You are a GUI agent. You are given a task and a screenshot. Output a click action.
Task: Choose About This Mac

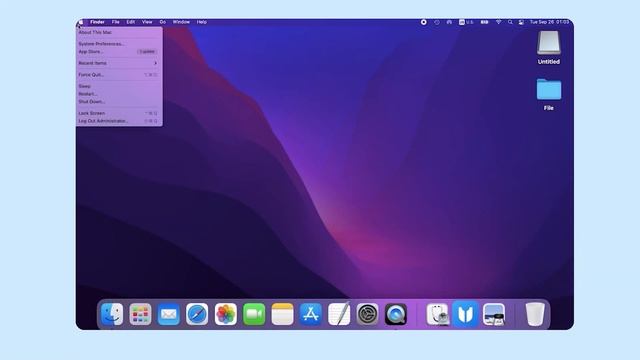point(119,32)
